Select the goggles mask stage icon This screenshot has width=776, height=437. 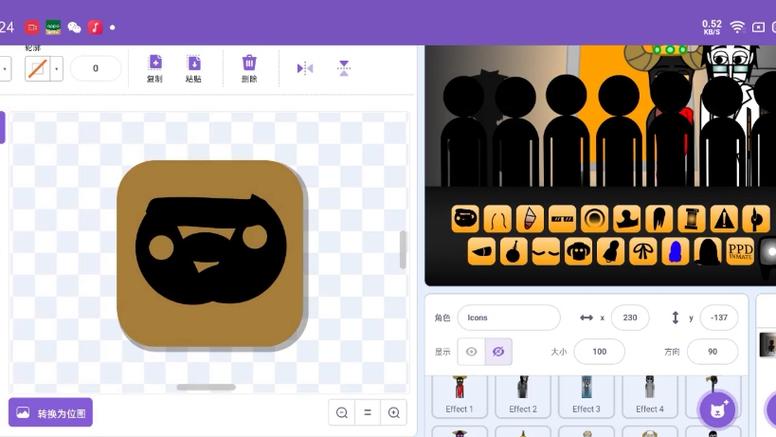click(465, 218)
